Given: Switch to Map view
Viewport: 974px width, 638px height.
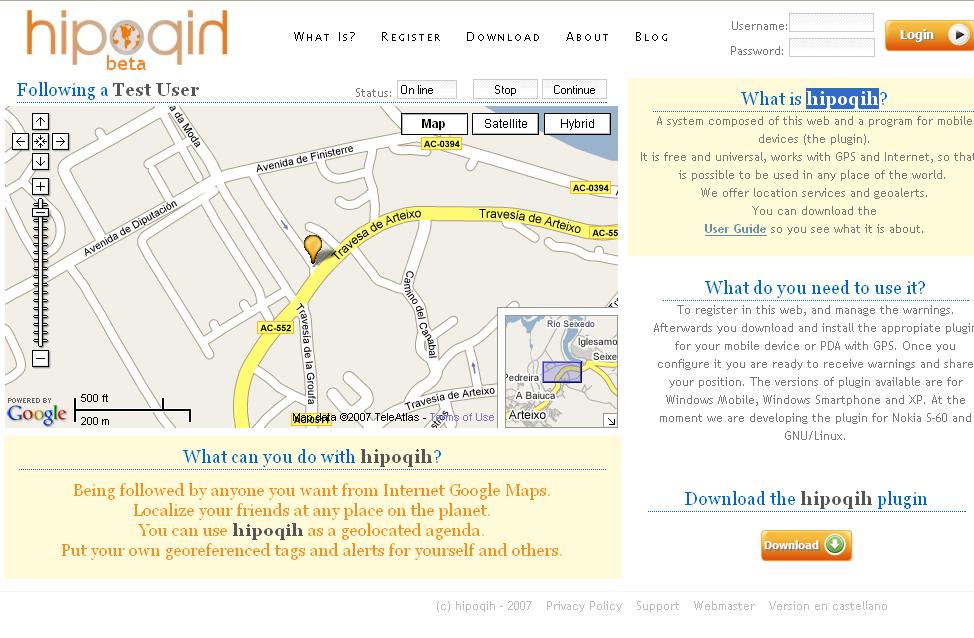Looking at the screenshot, I should [x=434, y=124].
